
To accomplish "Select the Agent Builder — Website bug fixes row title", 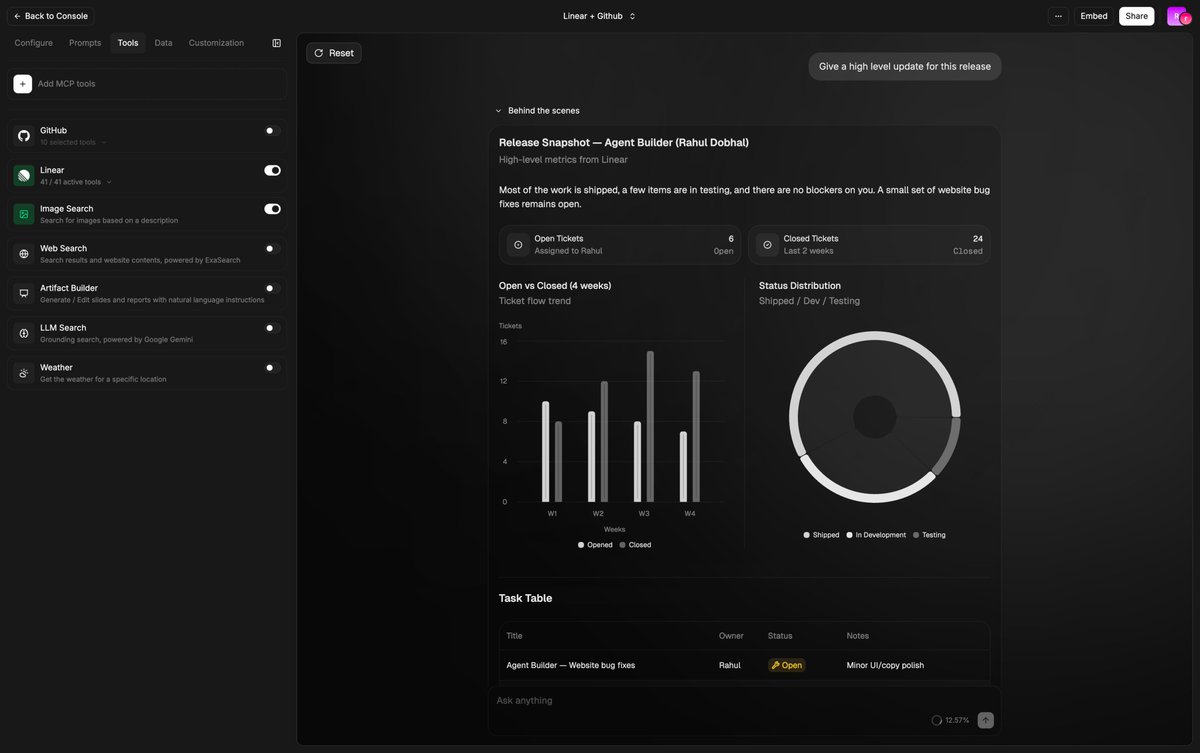I will (x=570, y=665).
